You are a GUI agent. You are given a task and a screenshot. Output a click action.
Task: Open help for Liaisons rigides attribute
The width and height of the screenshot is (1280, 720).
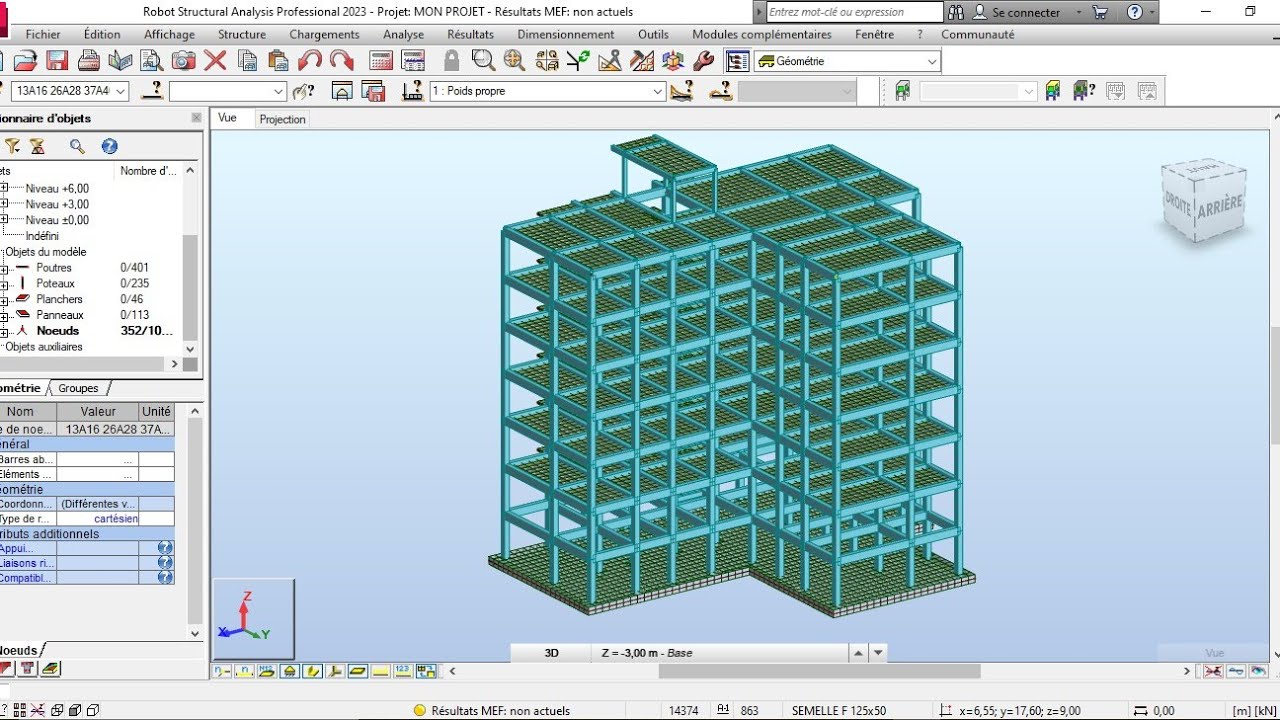(x=165, y=563)
